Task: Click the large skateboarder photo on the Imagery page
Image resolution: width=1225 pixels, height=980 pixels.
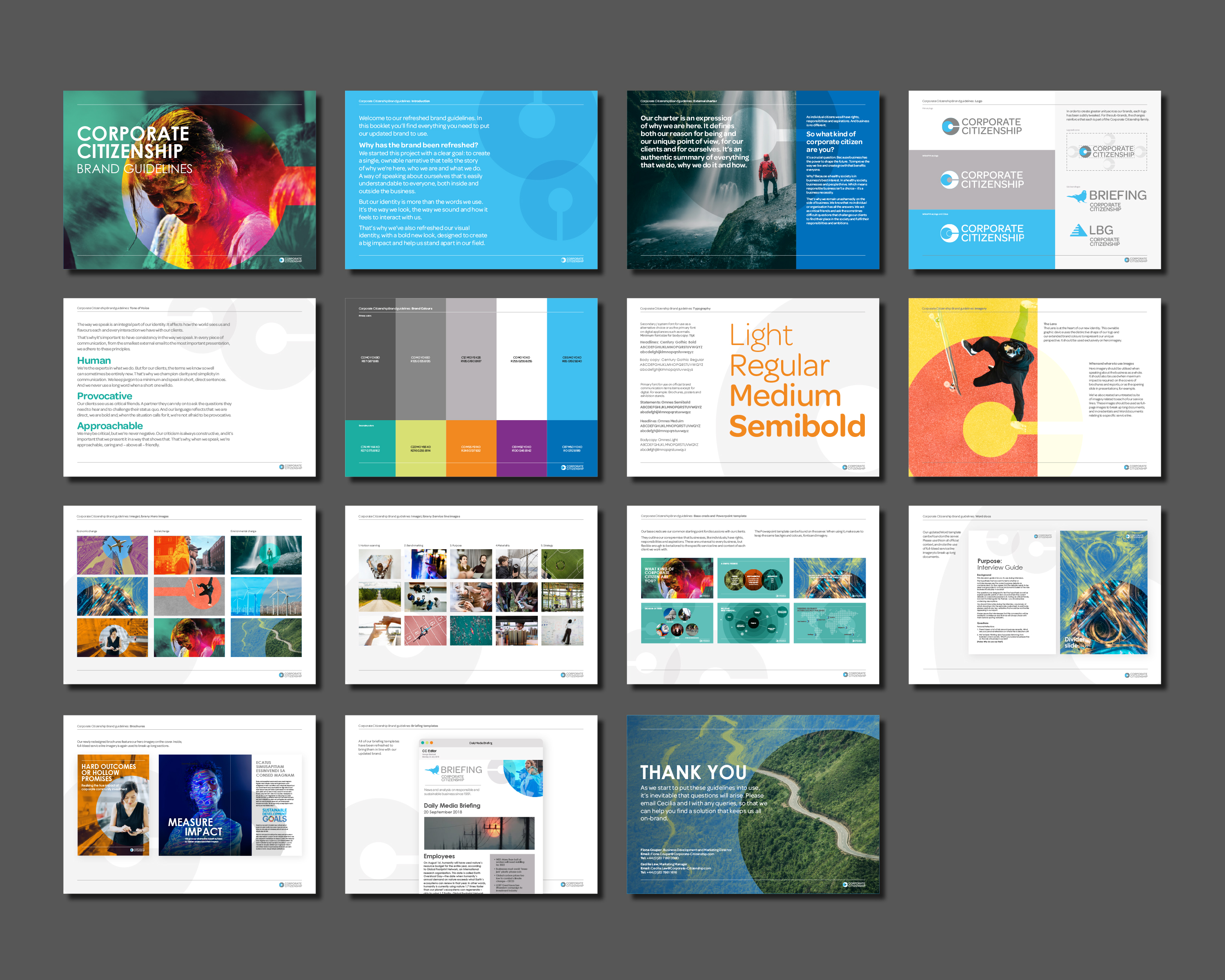Action: [973, 388]
